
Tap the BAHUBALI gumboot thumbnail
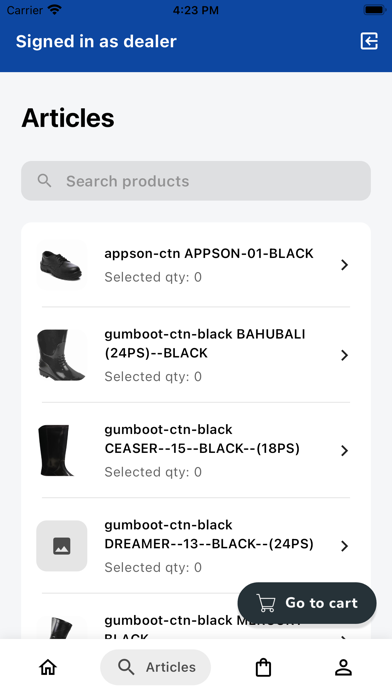(62, 355)
